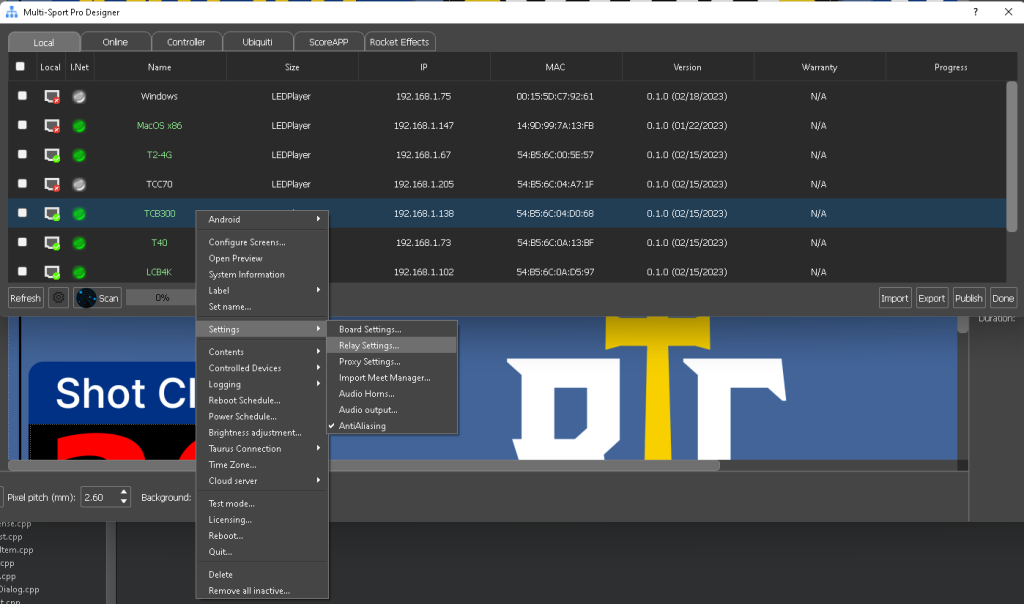Click the green I.Net indicator for MacOS x86
Image resolution: width=1024 pixels, height=604 pixels.
coord(79,126)
